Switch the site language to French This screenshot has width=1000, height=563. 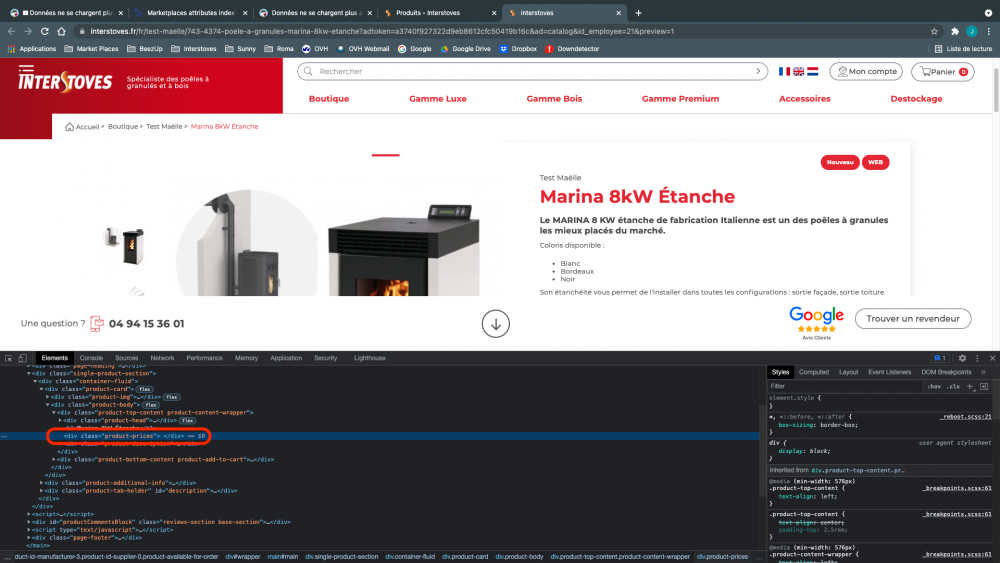784,71
